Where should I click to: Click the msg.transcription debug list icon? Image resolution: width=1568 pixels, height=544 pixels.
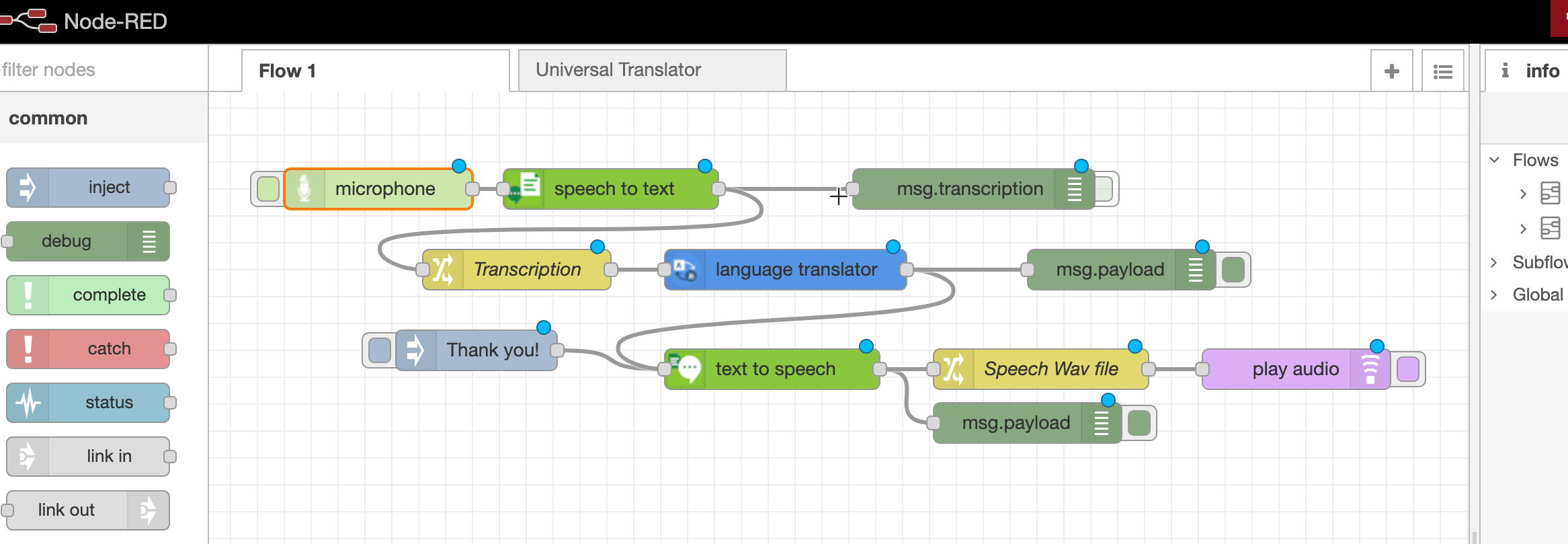1075,189
